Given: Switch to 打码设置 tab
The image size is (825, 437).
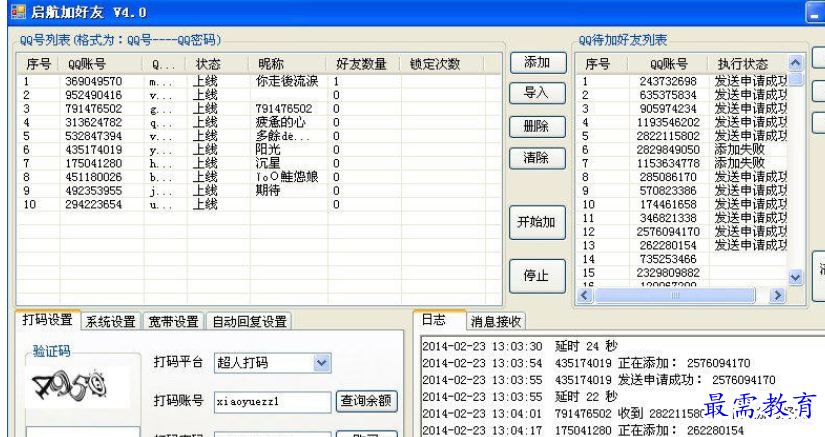Looking at the screenshot, I should 47,320.
